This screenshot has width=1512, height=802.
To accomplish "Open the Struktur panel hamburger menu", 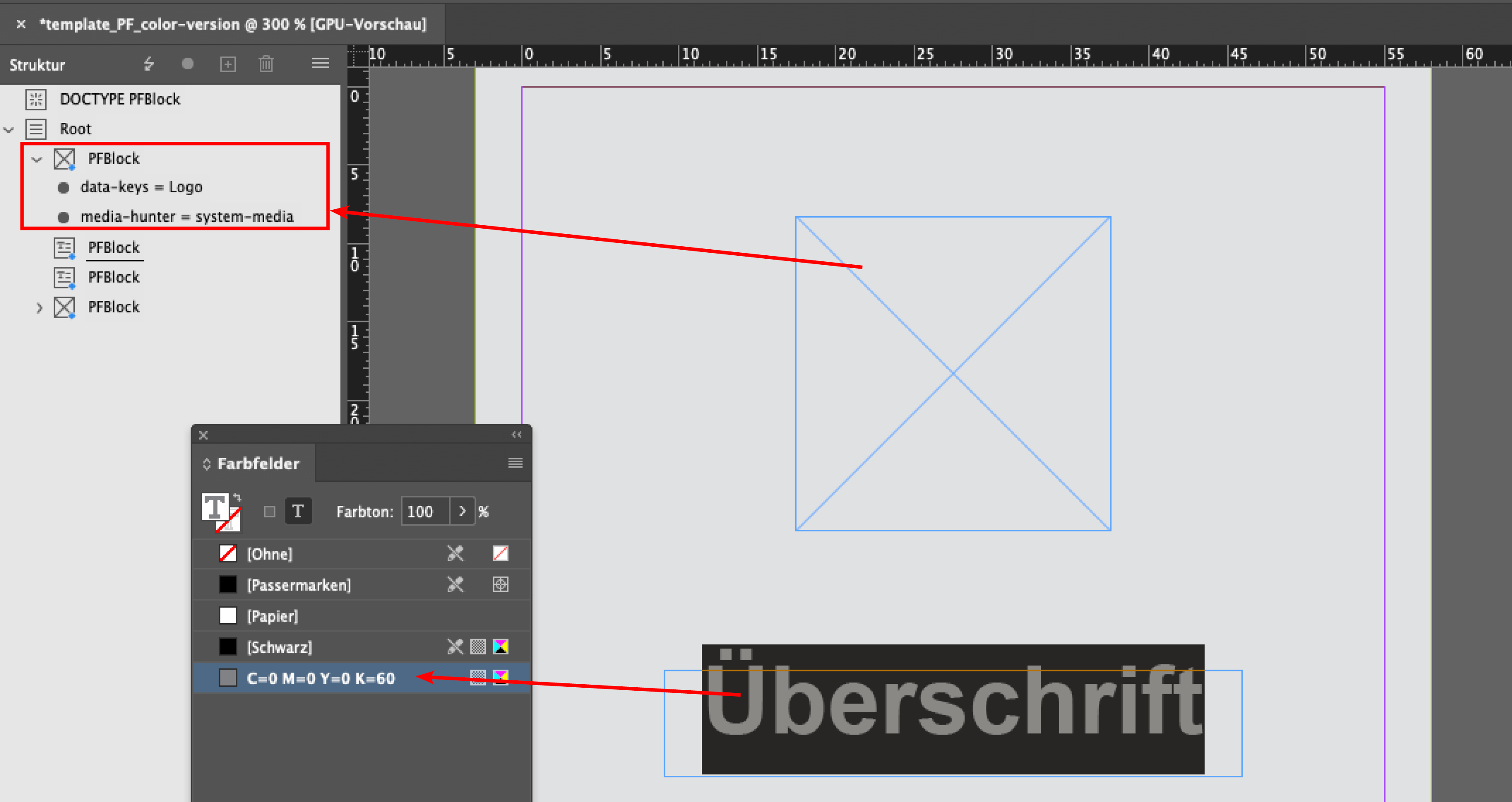I will coord(320,64).
